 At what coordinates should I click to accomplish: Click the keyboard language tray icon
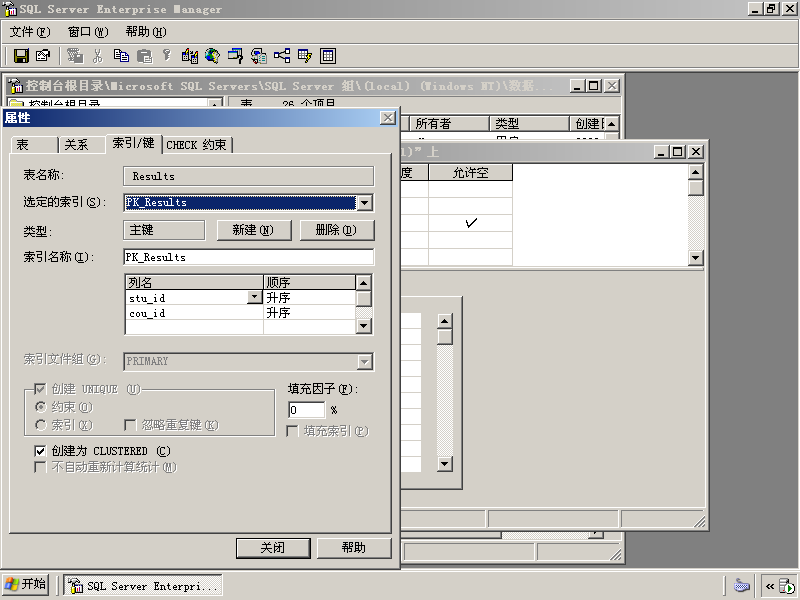(741, 585)
